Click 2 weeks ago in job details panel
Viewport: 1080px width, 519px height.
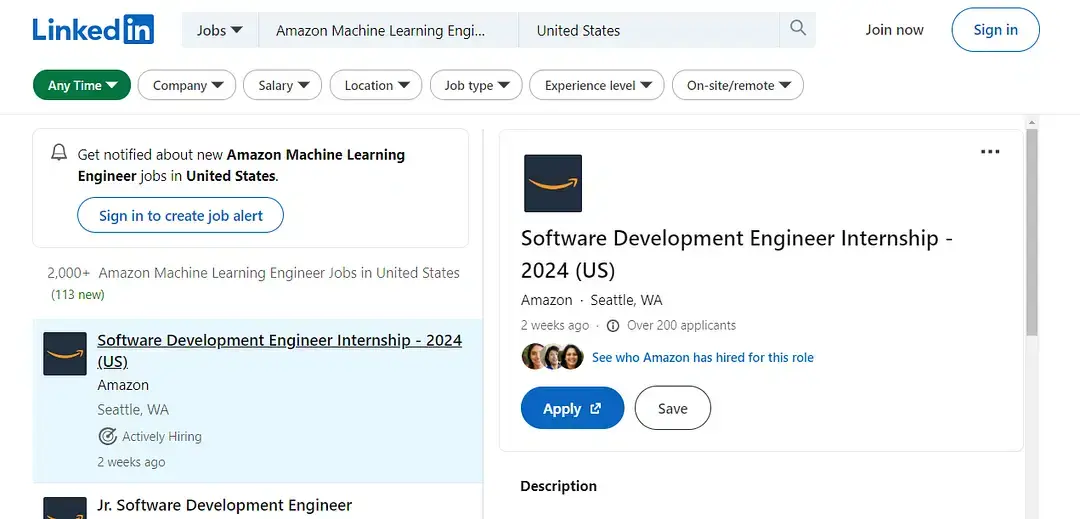point(555,326)
